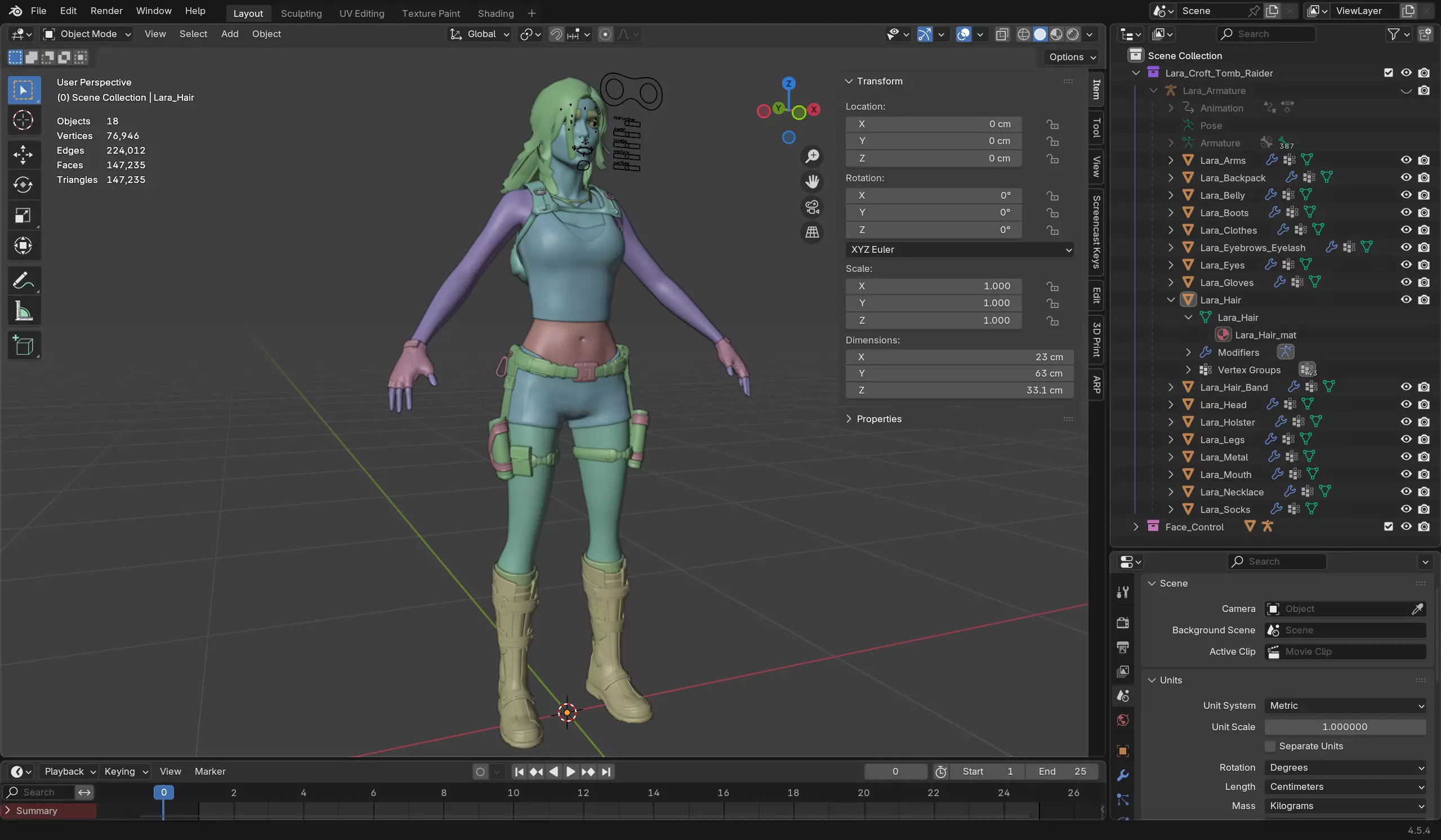Open the XYZ Euler rotation mode dropdown

click(x=960, y=250)
